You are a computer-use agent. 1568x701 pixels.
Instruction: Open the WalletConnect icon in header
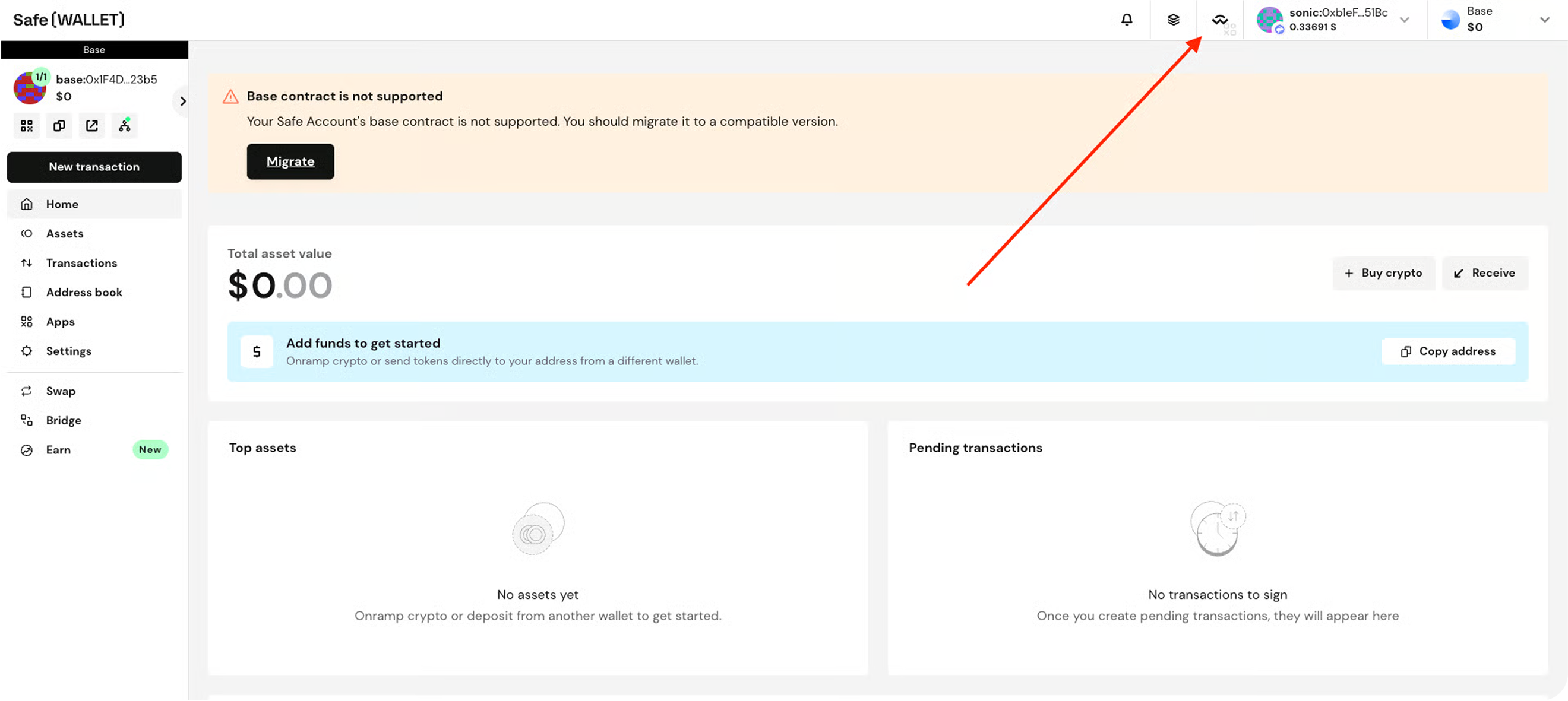click(x=1220, y=20)
